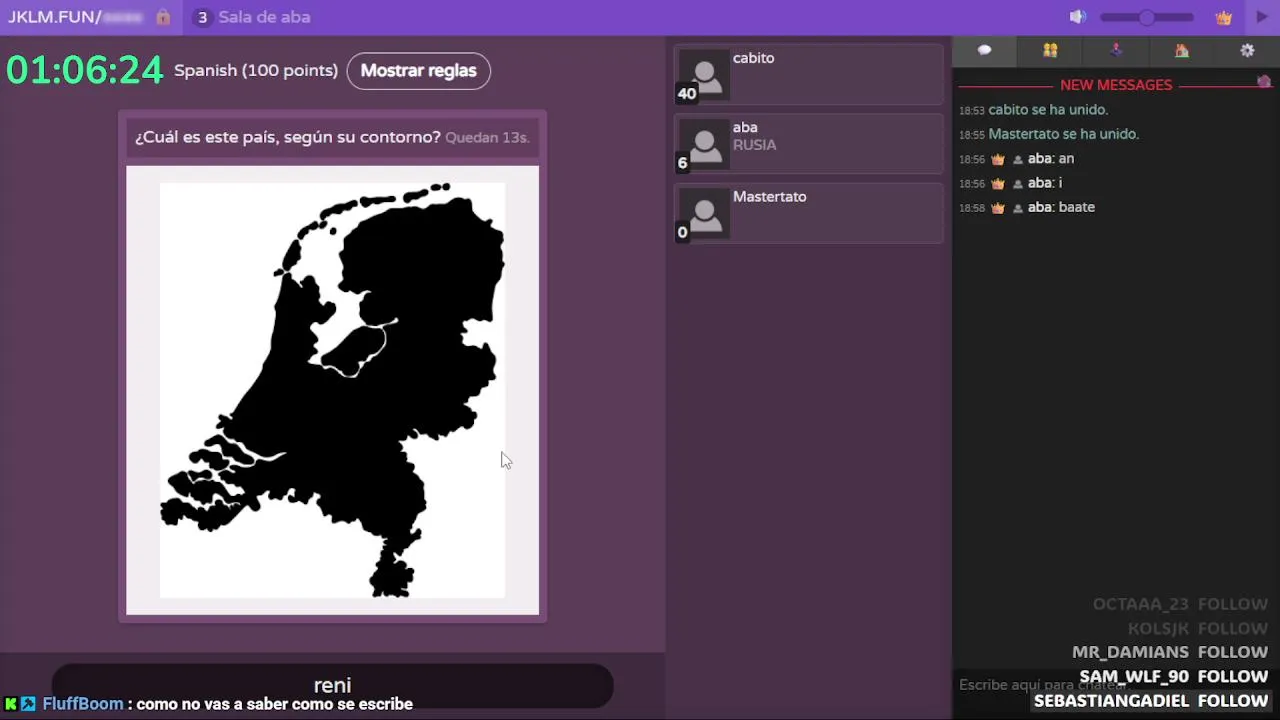Click cabito's score "40"
Viewport: 1280px width, 720px height.
pyautogui.click(x=686, y=94)
